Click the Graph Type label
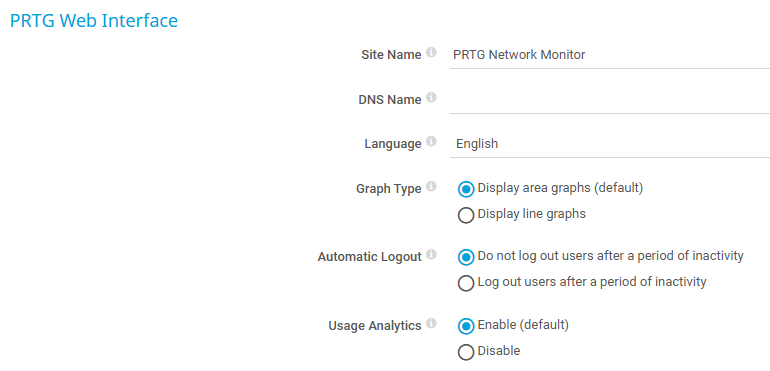This screenshot has width=770, height=371. [388, 189]
